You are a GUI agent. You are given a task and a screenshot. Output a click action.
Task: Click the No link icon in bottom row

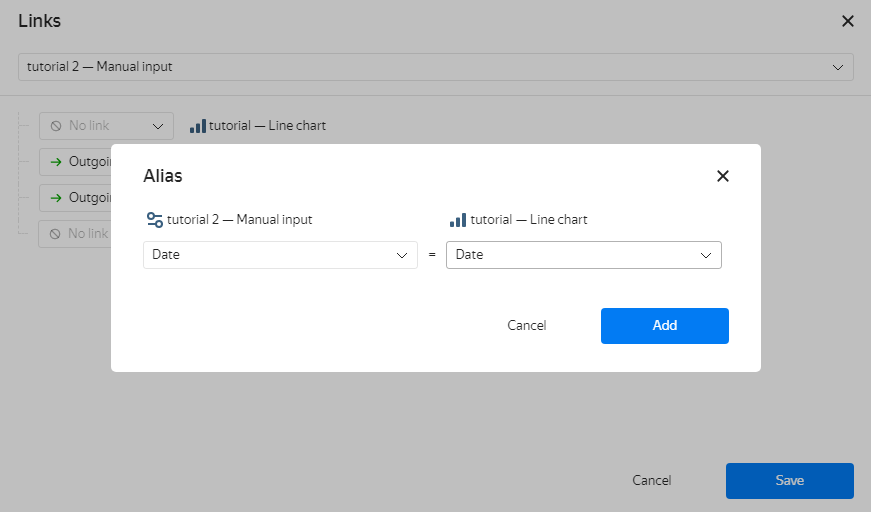click(x=56, y=234)
